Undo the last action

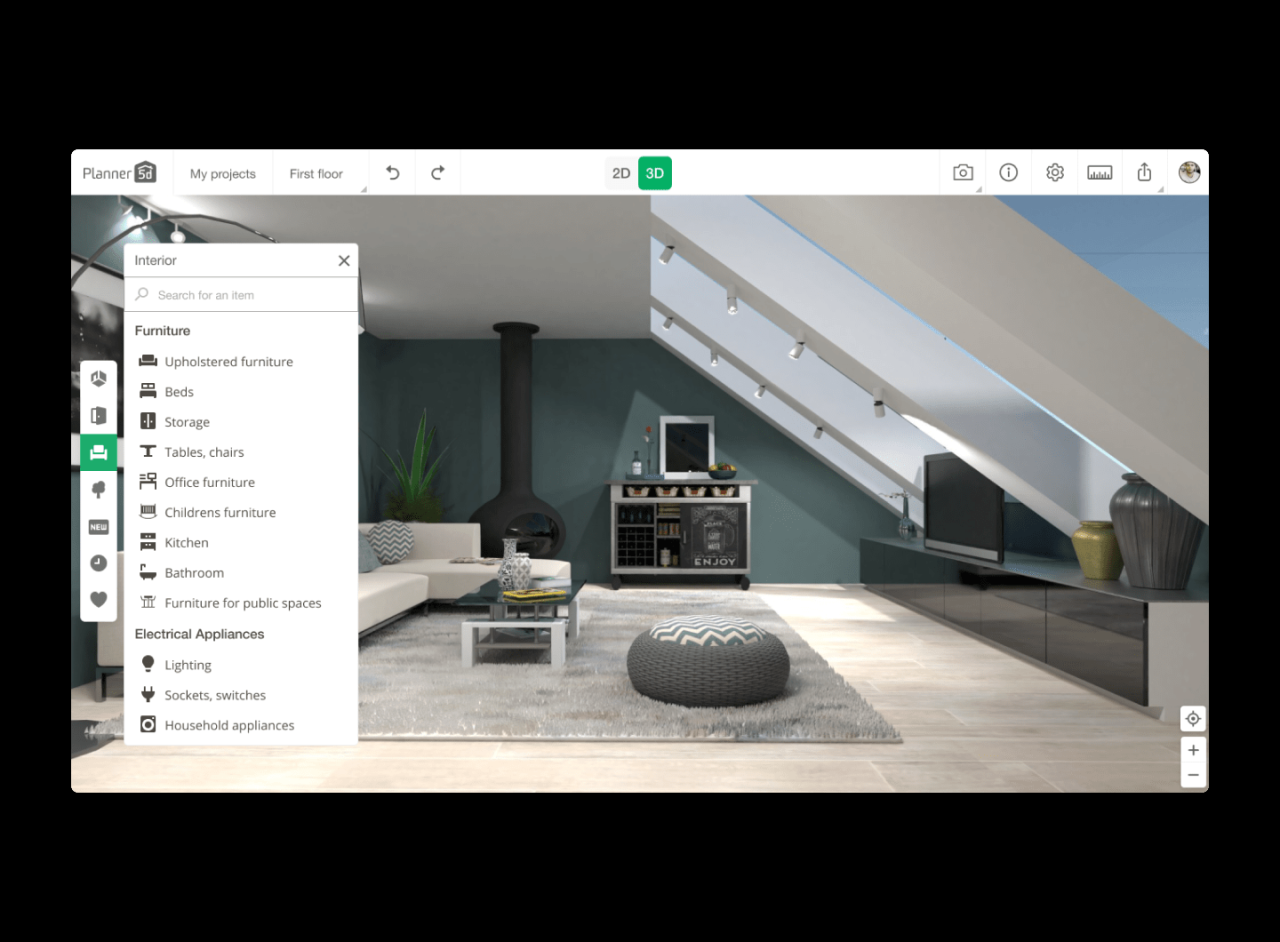(x=391, y=172)
